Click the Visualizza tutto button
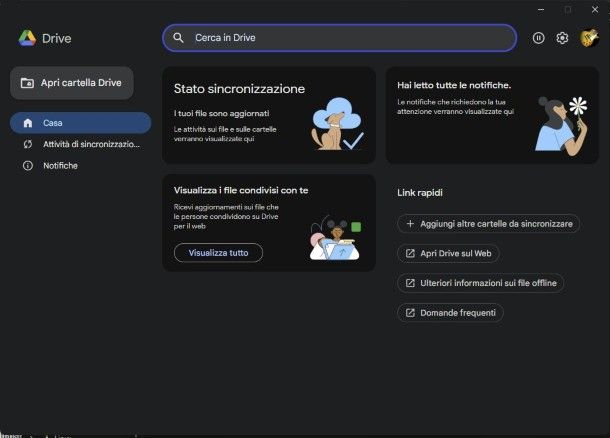This screenshot has width=610, height=438. click(x=218, y=253)
